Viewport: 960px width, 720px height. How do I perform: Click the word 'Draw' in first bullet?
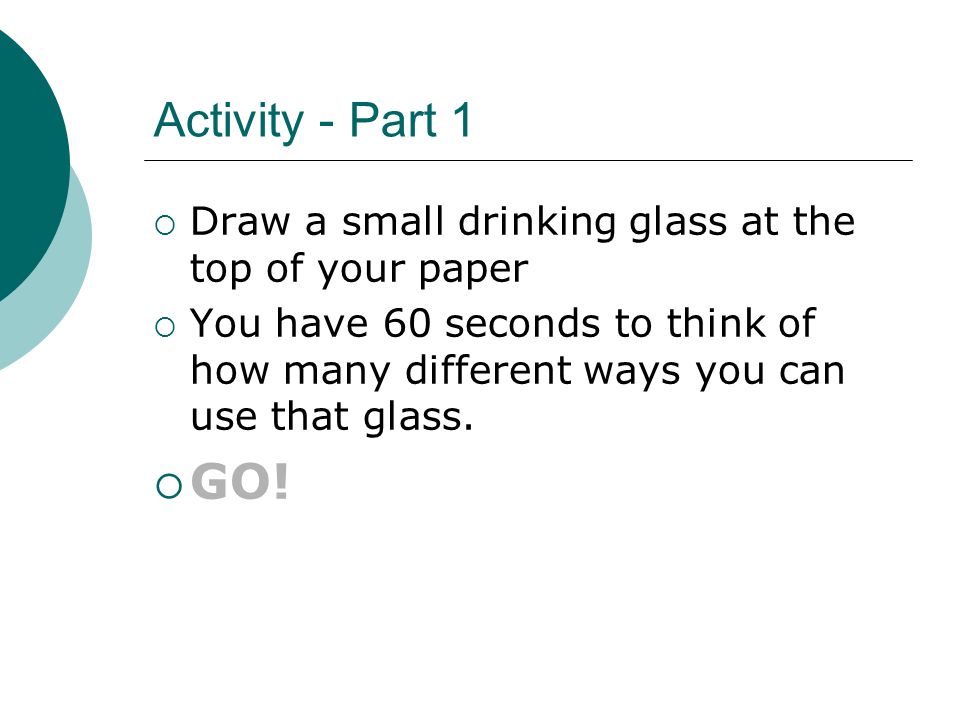[x=240, y=221]
